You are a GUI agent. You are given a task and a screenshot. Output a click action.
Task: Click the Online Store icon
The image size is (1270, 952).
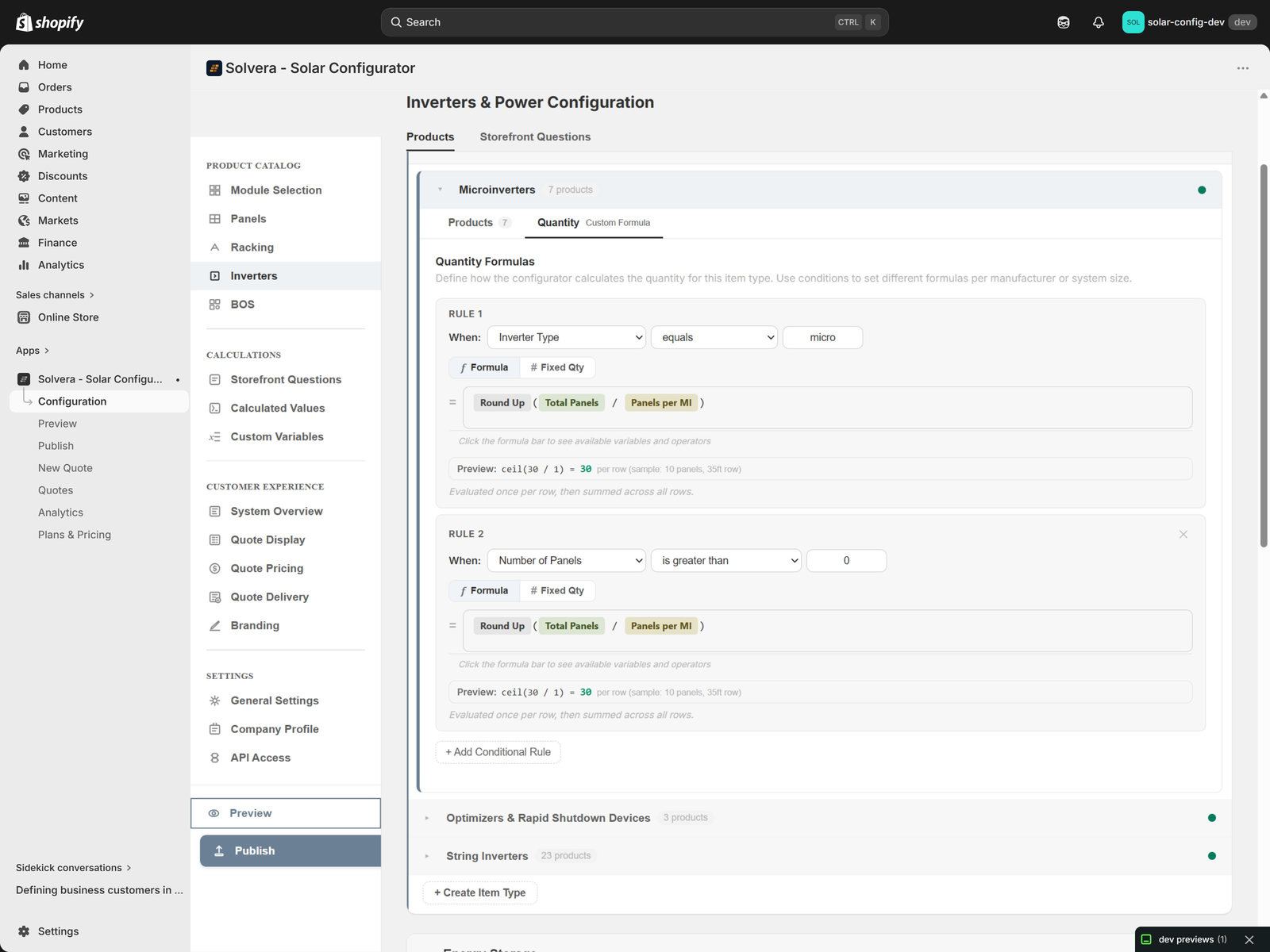pos(24,317)
